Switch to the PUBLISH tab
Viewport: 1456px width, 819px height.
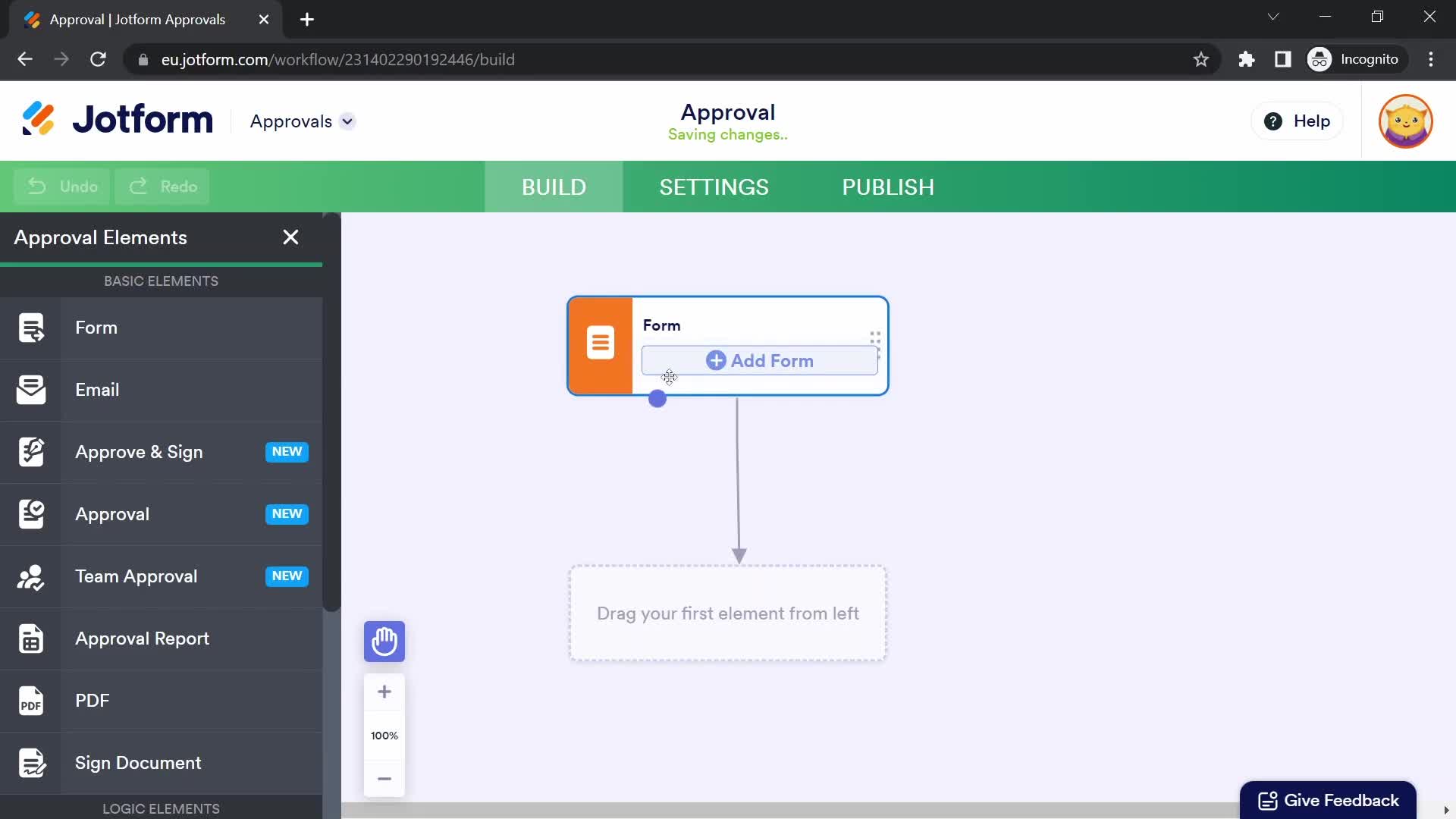[889, 187]
